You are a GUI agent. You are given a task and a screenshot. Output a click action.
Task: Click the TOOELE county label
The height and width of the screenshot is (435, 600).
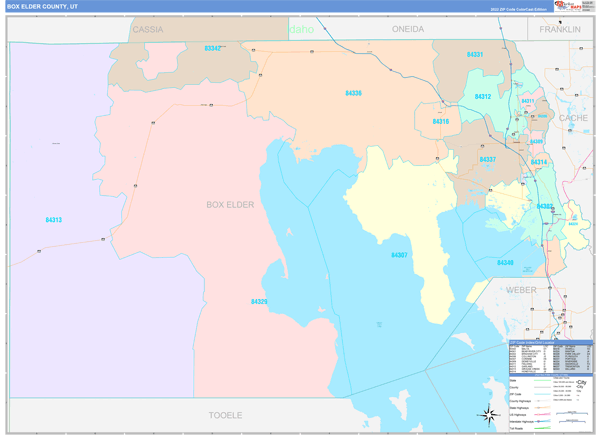tap(225, 415)
